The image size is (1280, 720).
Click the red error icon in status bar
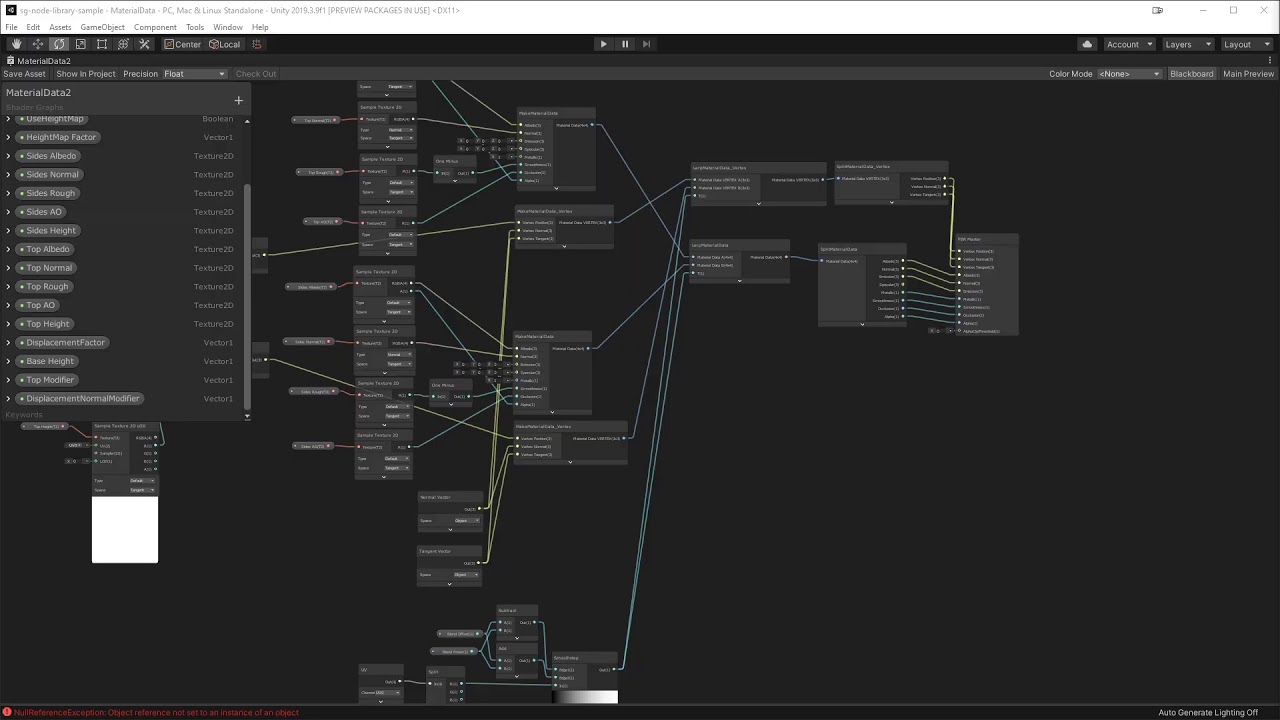pos(7,713)
